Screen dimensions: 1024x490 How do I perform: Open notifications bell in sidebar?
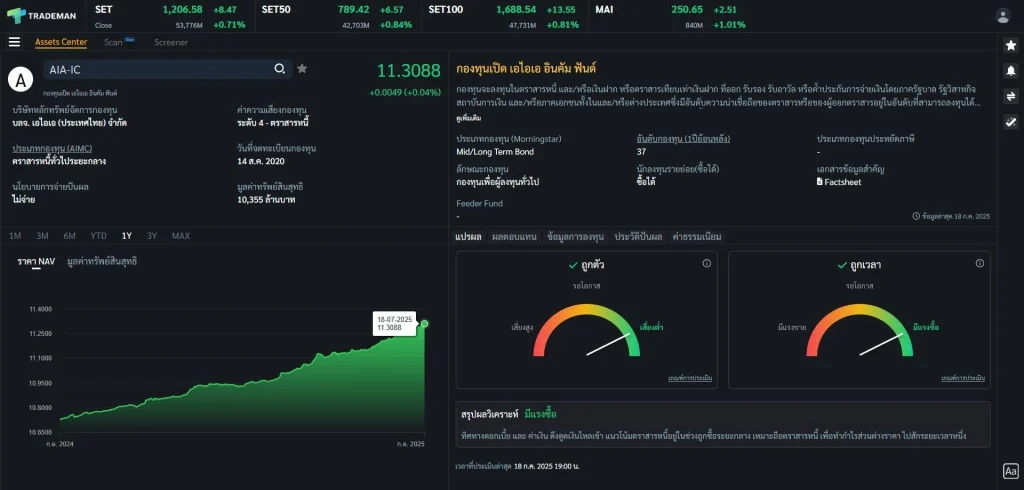tap(1010, 71)
